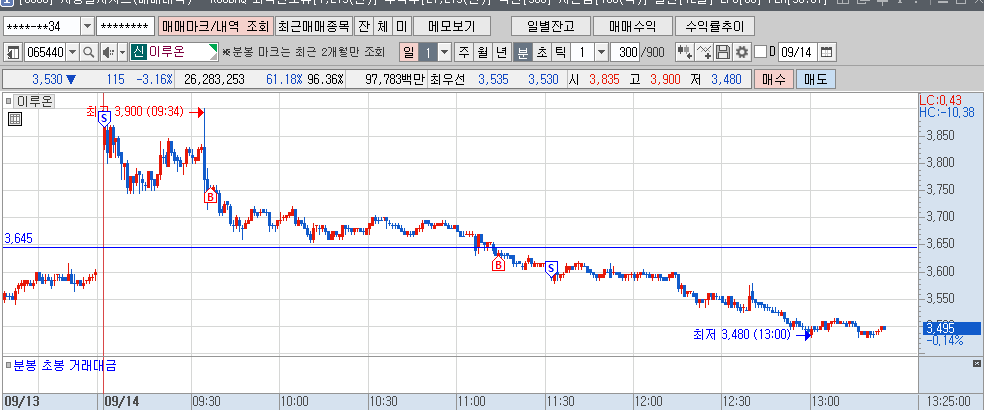This screenshot has height=410, width=984.
Task: Expand the speaker options dropdown arrow
Action: click(x=122, y=52)
